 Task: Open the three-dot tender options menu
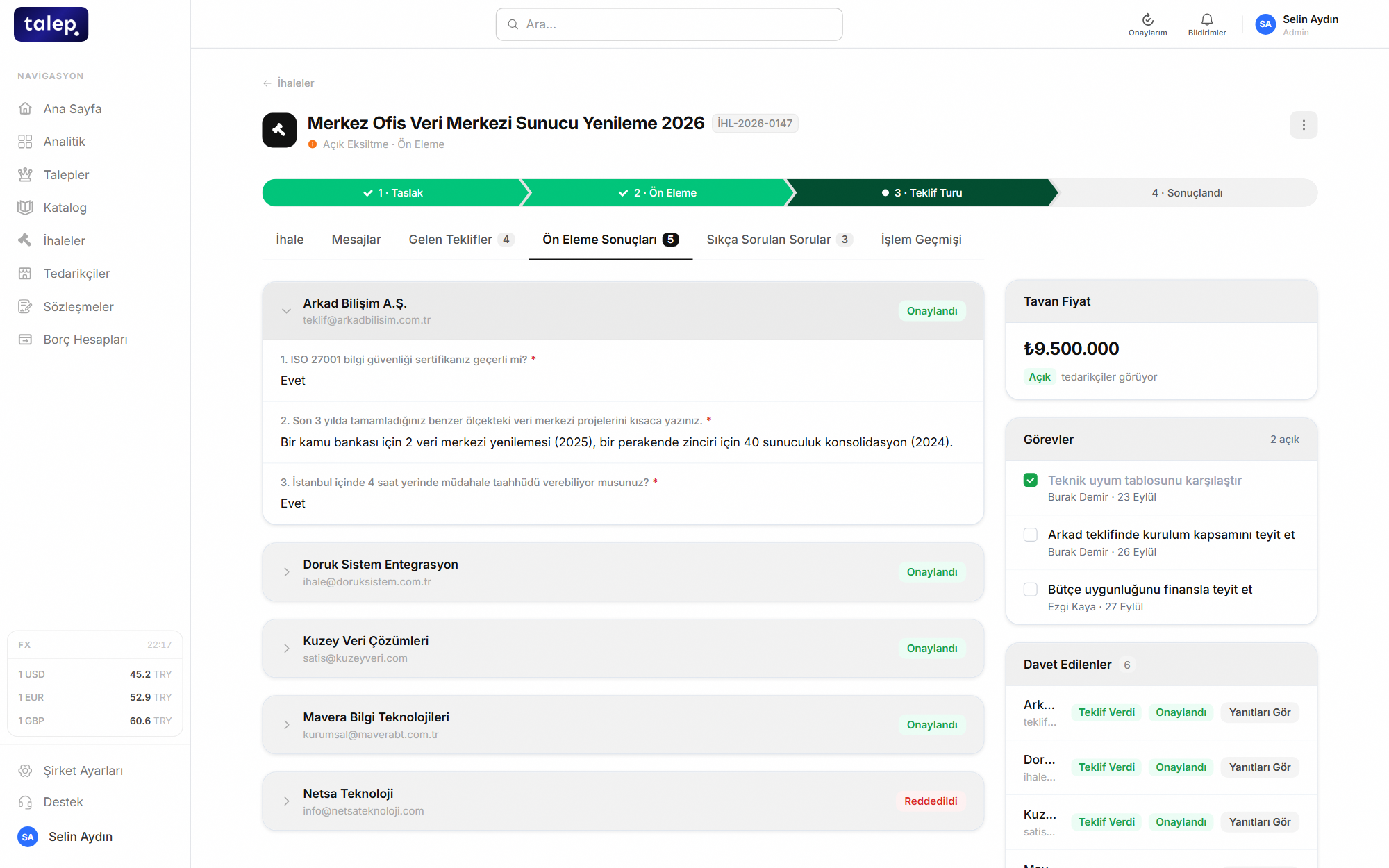click(x=1304, y=125)
